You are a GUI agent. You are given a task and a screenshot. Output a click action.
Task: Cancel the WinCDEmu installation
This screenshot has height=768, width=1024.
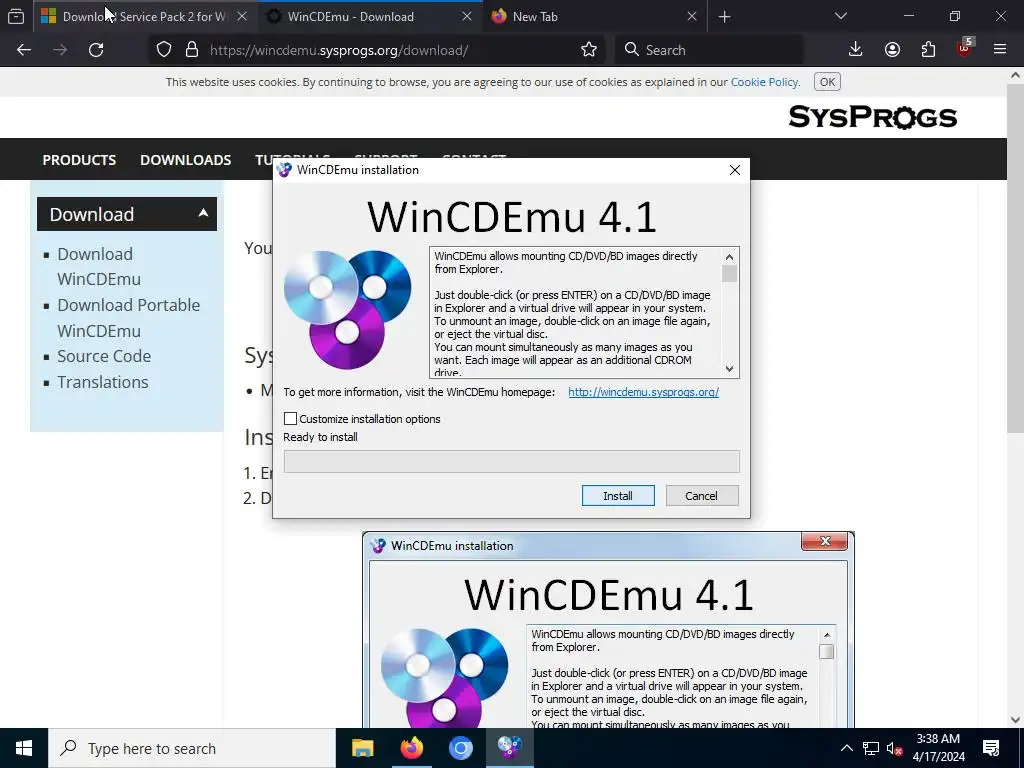click(701, 496)
